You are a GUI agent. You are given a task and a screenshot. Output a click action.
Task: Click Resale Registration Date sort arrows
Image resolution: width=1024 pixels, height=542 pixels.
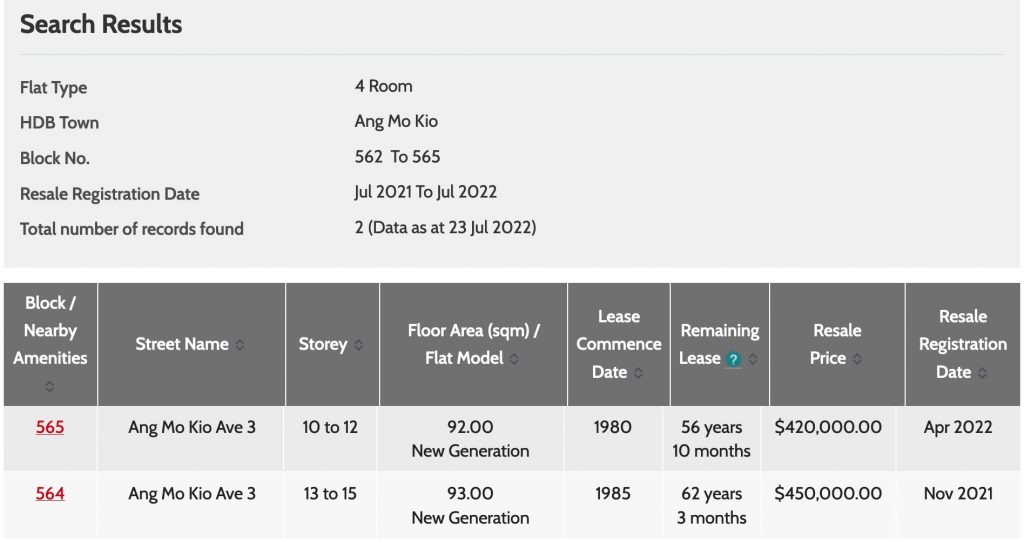pyautogui.click(x=983, y=373)
